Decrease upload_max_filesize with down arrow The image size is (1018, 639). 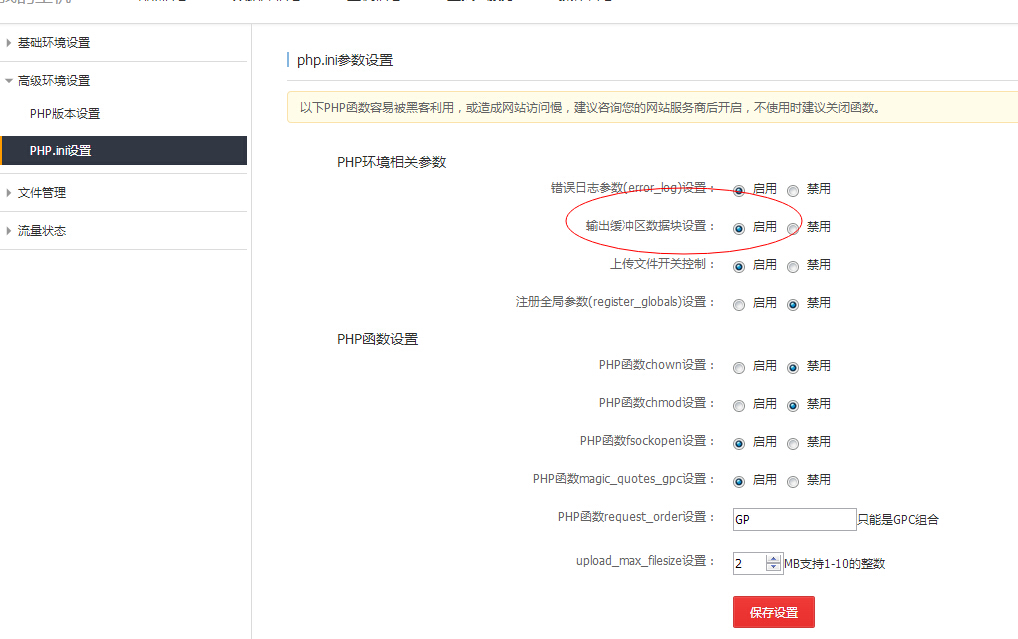click(773, 567)
